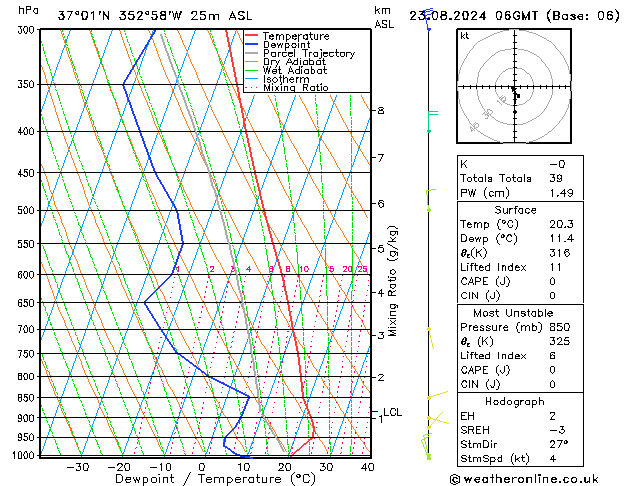629x486 pixels.
Task: Open the weatheronline.co.uk link
Action: 536,478
